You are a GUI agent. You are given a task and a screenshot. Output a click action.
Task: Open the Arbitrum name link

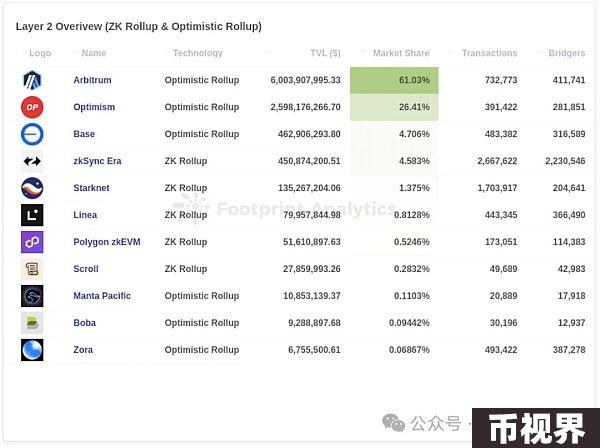(x=92, y=80)
